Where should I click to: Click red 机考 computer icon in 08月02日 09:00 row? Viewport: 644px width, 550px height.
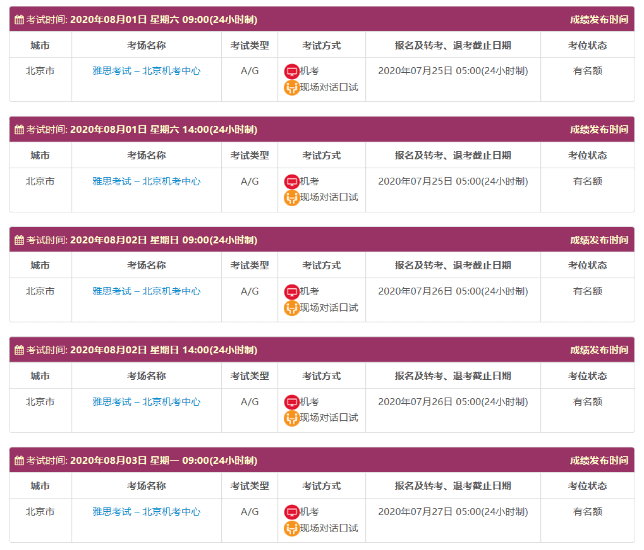pos(291,291)
